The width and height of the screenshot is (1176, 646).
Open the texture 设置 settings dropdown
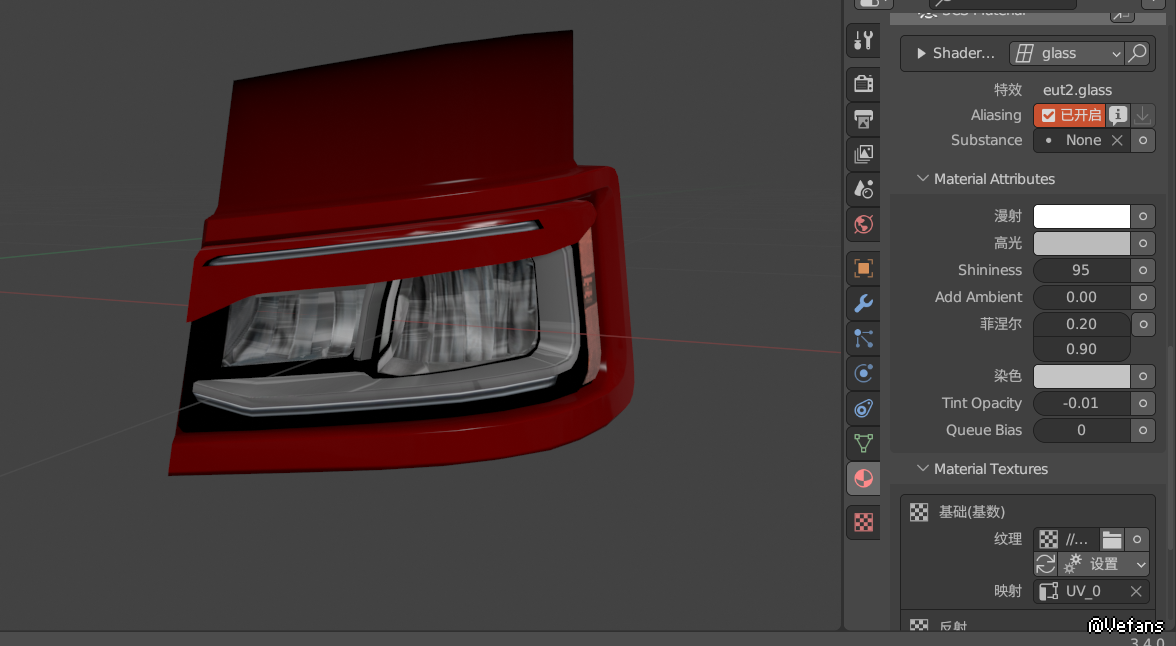pyautogui.click(x=1104, y=564)
